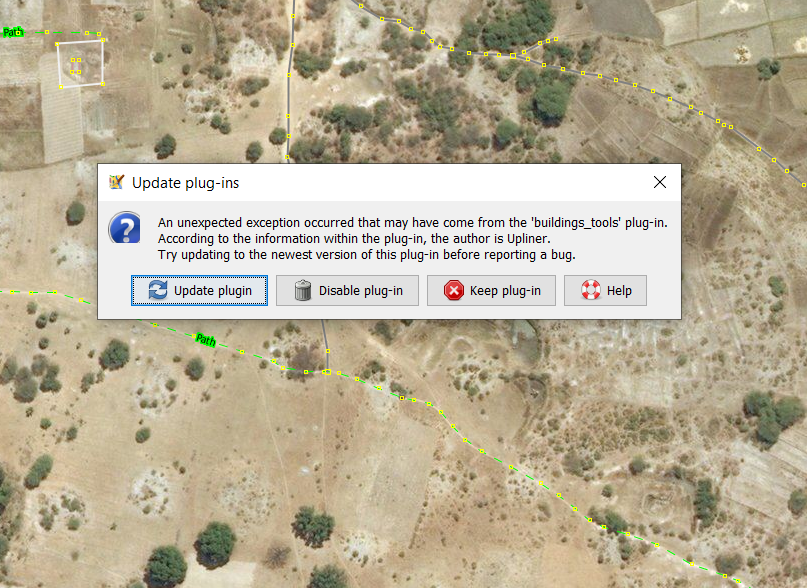Click the exception message about 'buildings_tools' plug-in
This screenshot has height=588, width=807.
tap(412, 222)
